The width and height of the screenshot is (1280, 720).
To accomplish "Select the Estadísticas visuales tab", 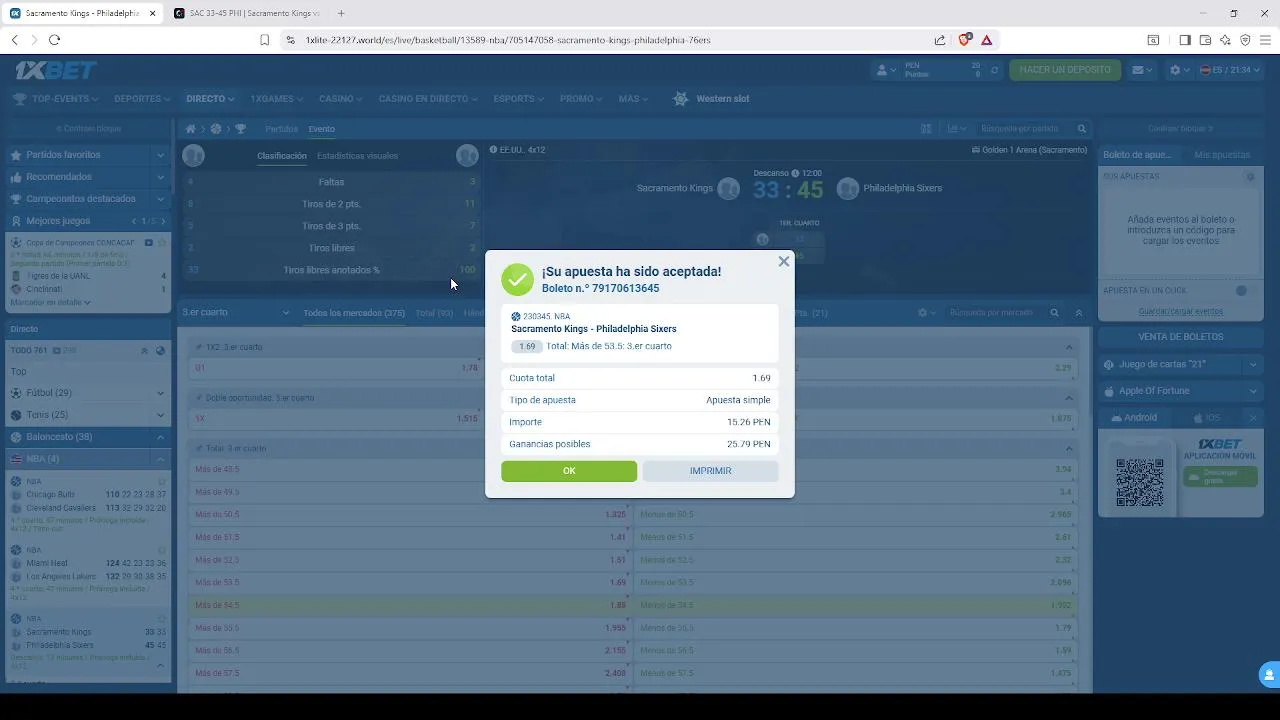I will pyautogui.click(x=357, y=156).
